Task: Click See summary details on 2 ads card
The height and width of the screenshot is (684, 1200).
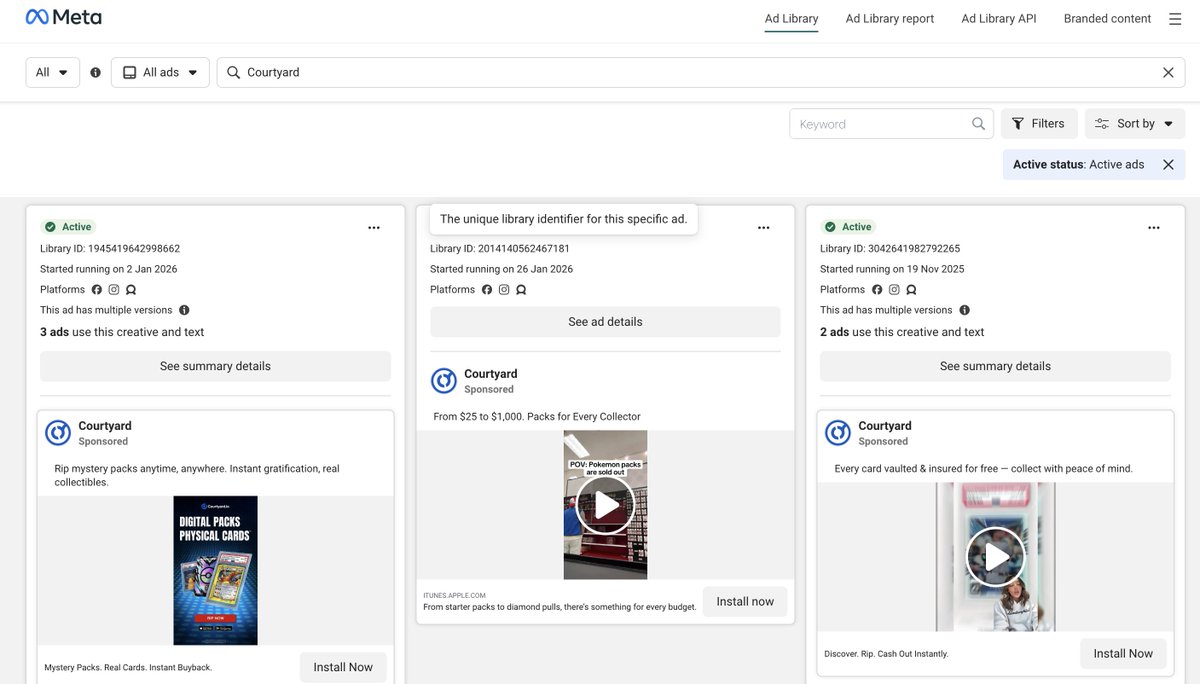Action: [995, 366]
